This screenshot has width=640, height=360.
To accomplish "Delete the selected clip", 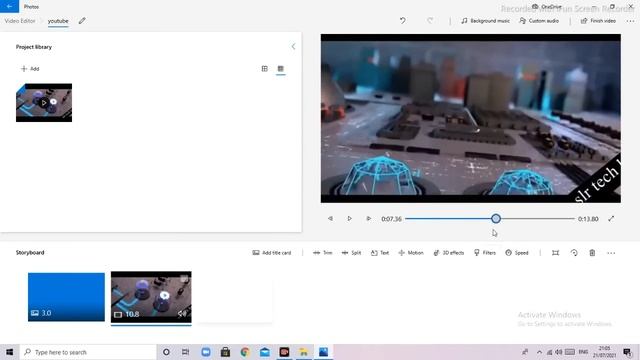I will [x=592, y=253].
